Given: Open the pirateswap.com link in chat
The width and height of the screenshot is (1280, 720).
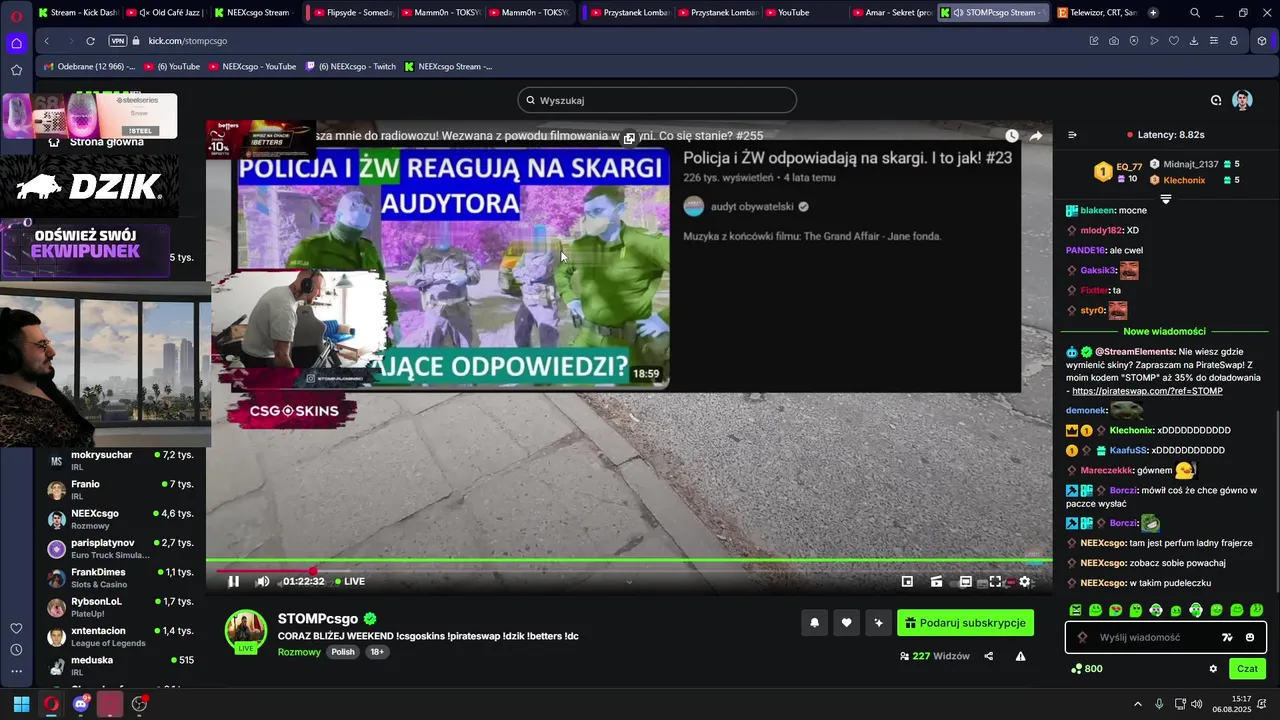Looking at the screenshot, I should pyautogui.click(x=1147, y=391).
